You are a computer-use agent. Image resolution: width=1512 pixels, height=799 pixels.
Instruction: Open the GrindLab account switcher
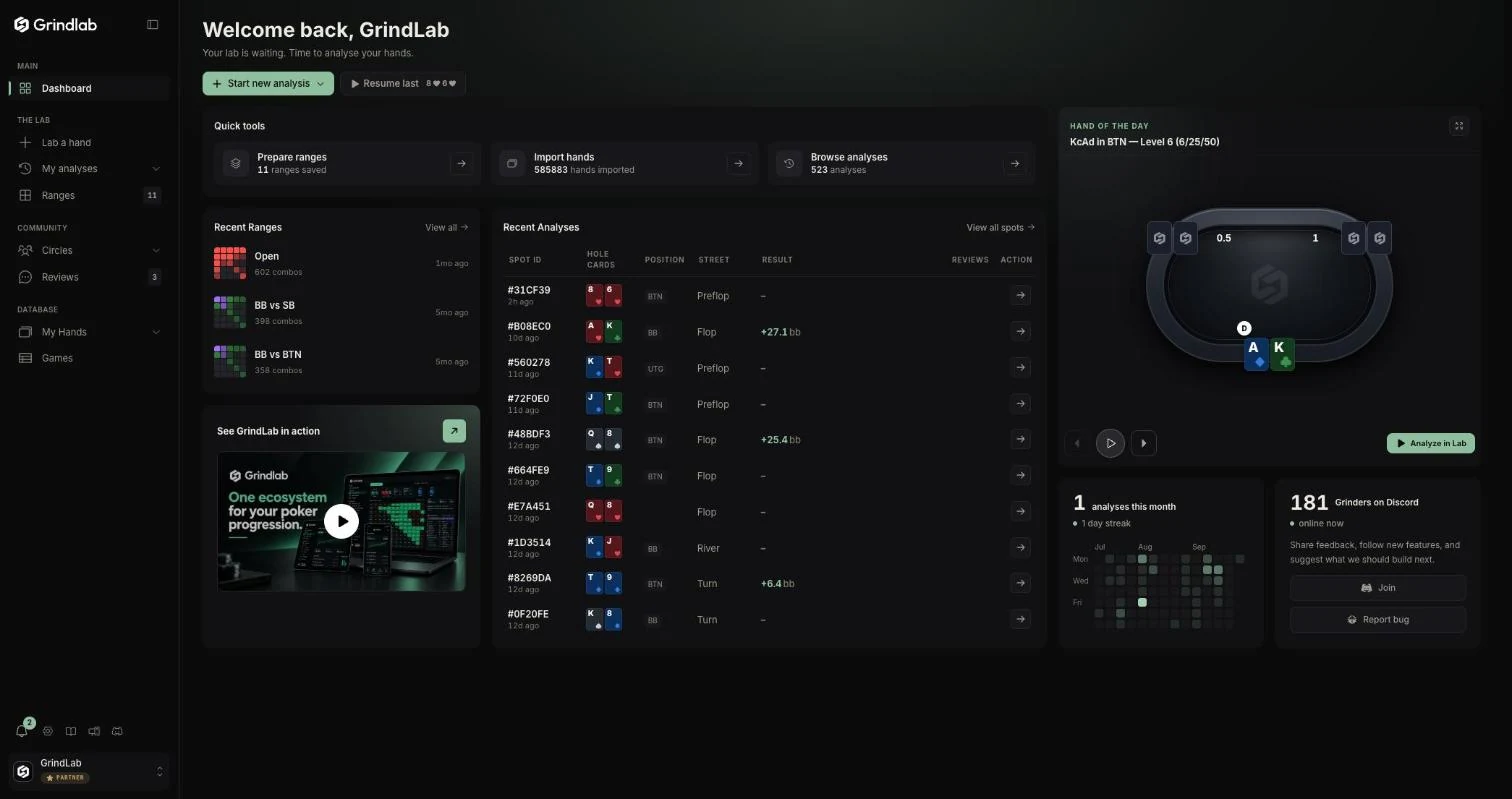click(x=90, y=771)
